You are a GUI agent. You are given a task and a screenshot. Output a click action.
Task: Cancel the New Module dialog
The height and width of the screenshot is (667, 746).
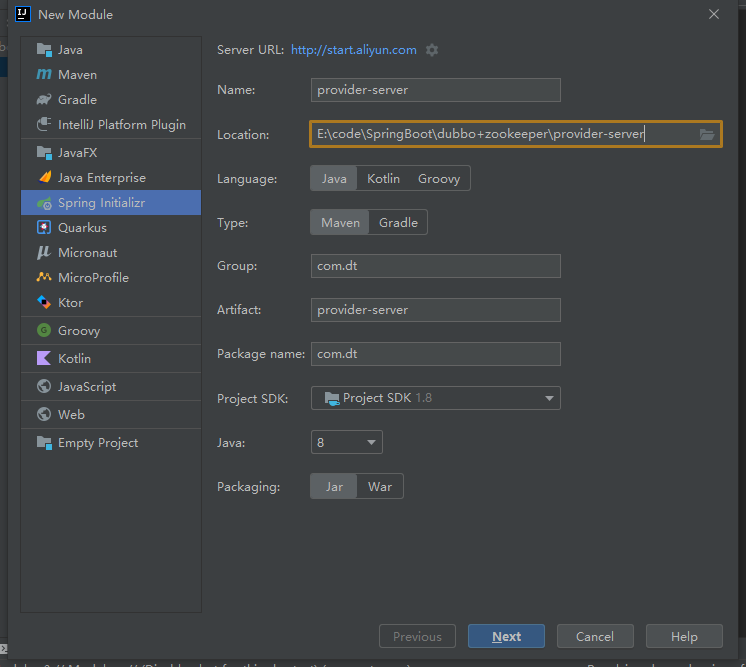(x=595, y=636)
